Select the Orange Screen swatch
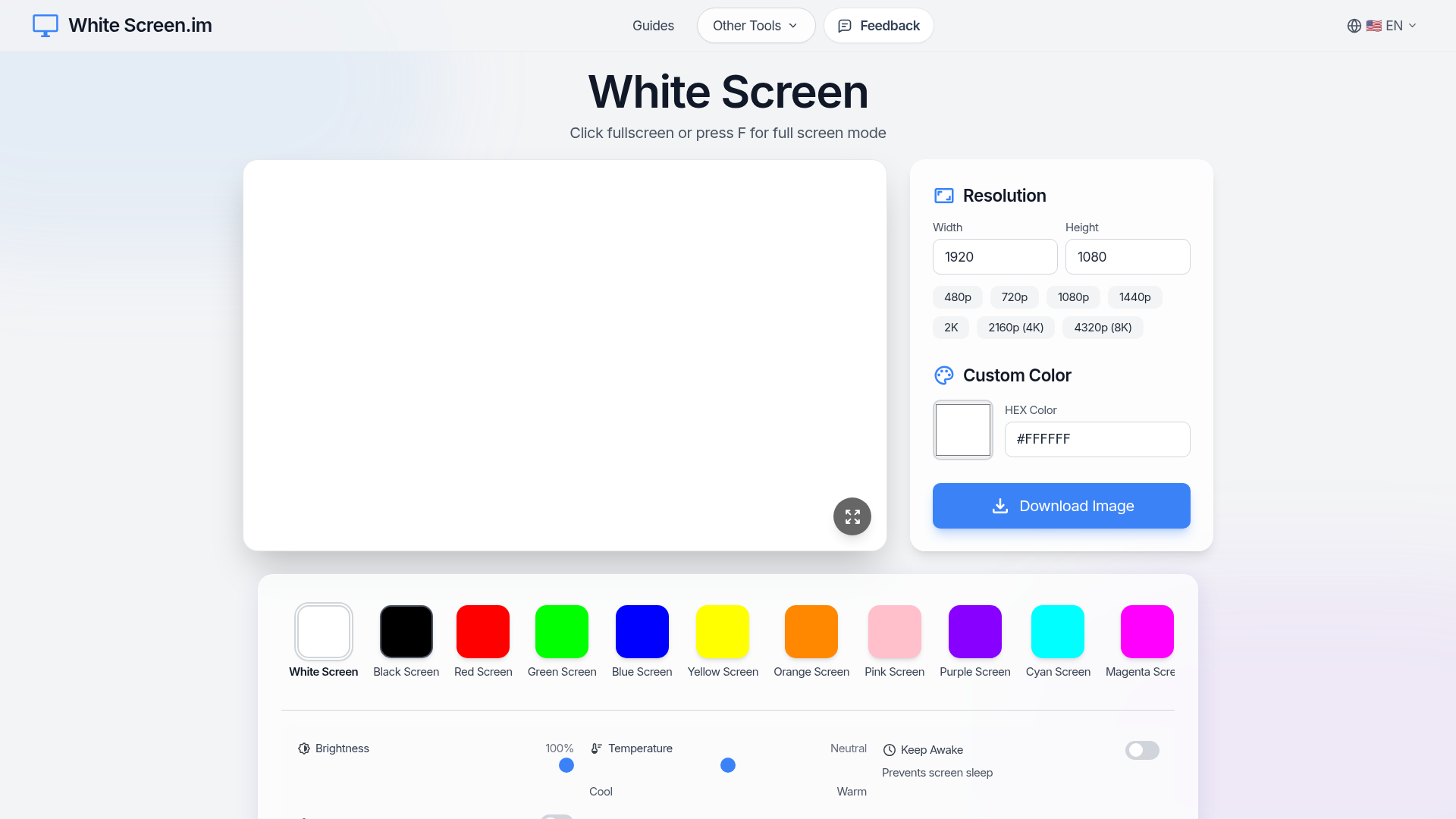The width and height of the screenshot is (1456, 819). tap(811, 632)
